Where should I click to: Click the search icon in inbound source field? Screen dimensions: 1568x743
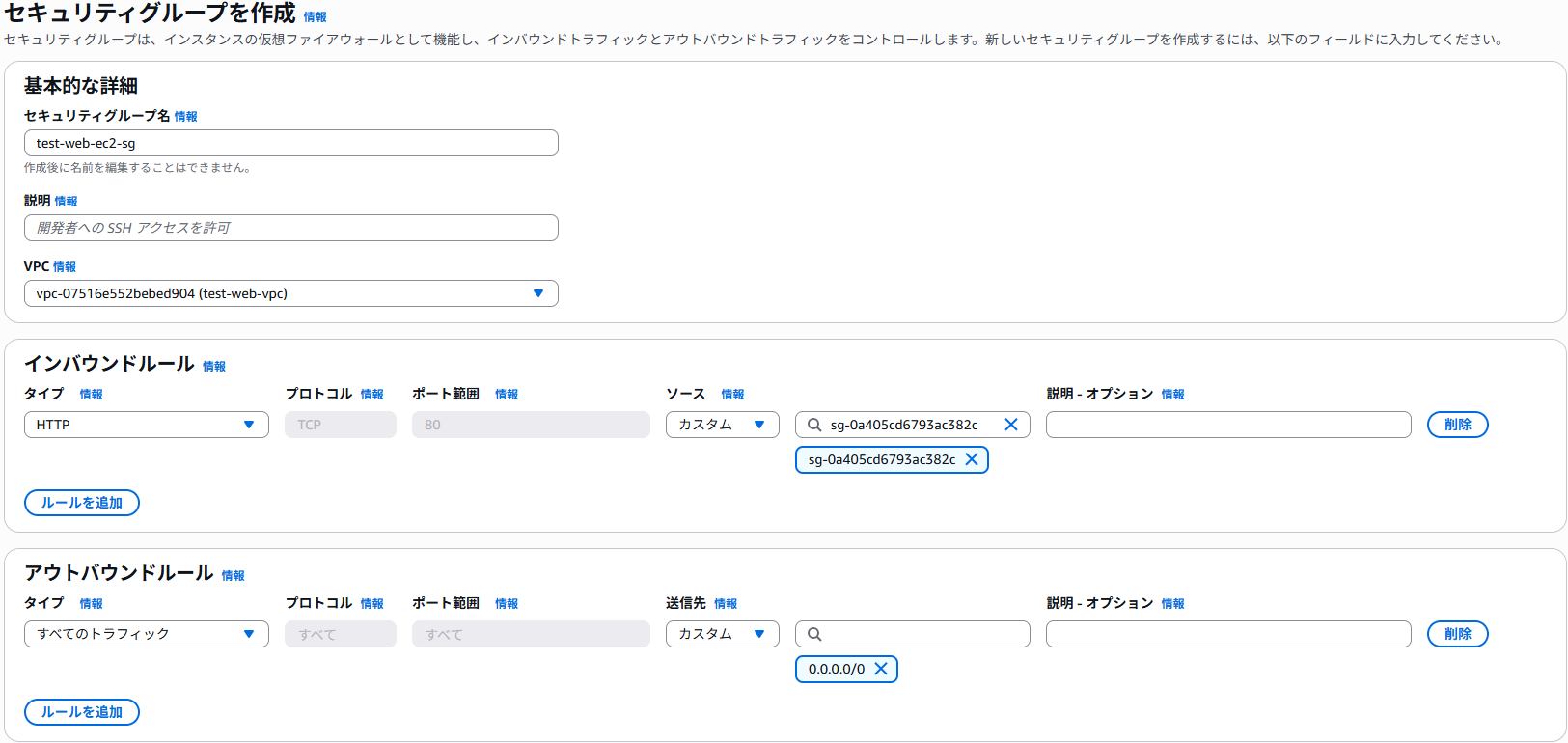[814, 425]
